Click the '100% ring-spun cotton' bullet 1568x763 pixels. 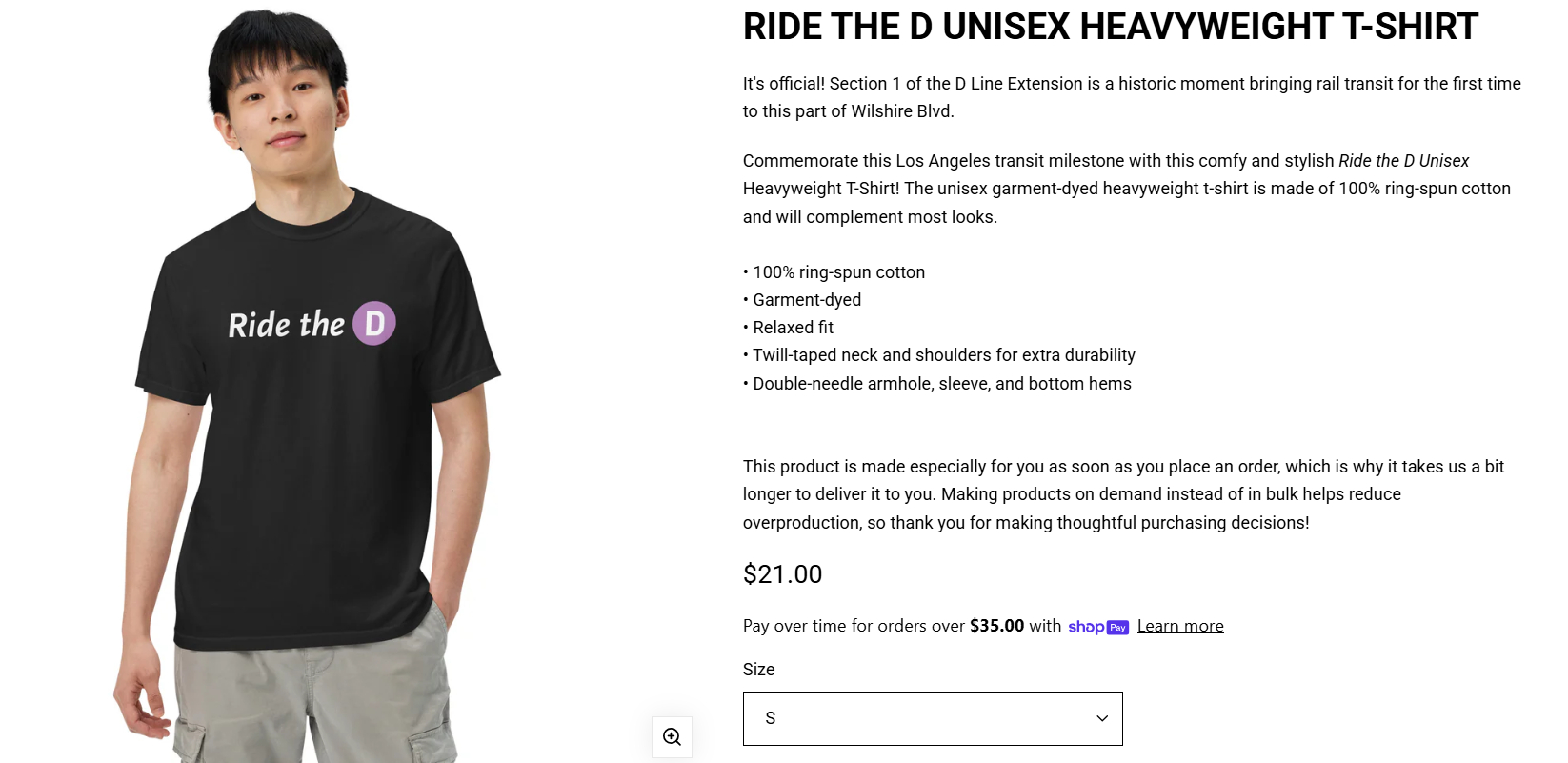click(834, 272)
